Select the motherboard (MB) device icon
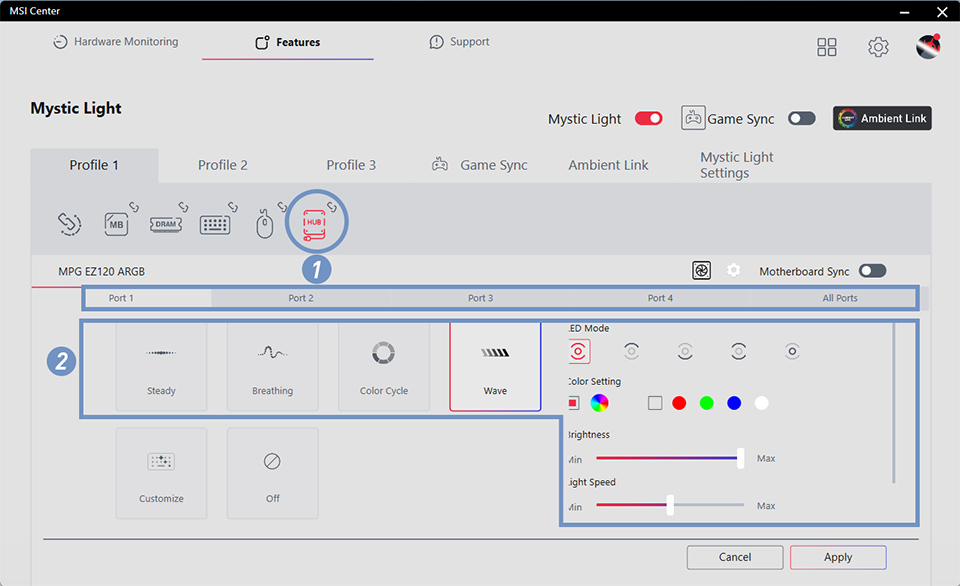Screen dimensions: 960x586 (x=117, y=224)
